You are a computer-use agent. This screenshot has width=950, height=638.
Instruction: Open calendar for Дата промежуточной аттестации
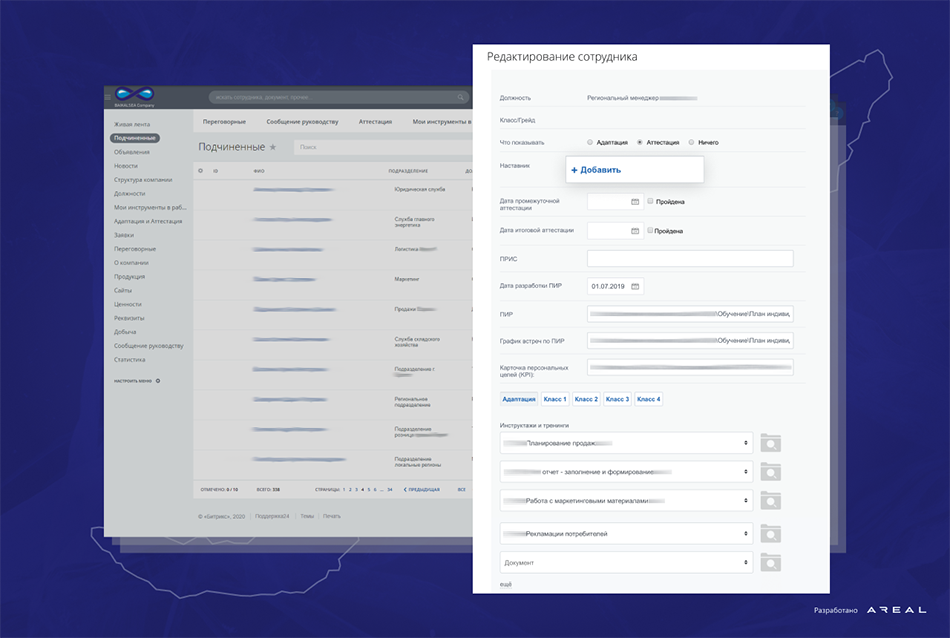pos(635,202)
